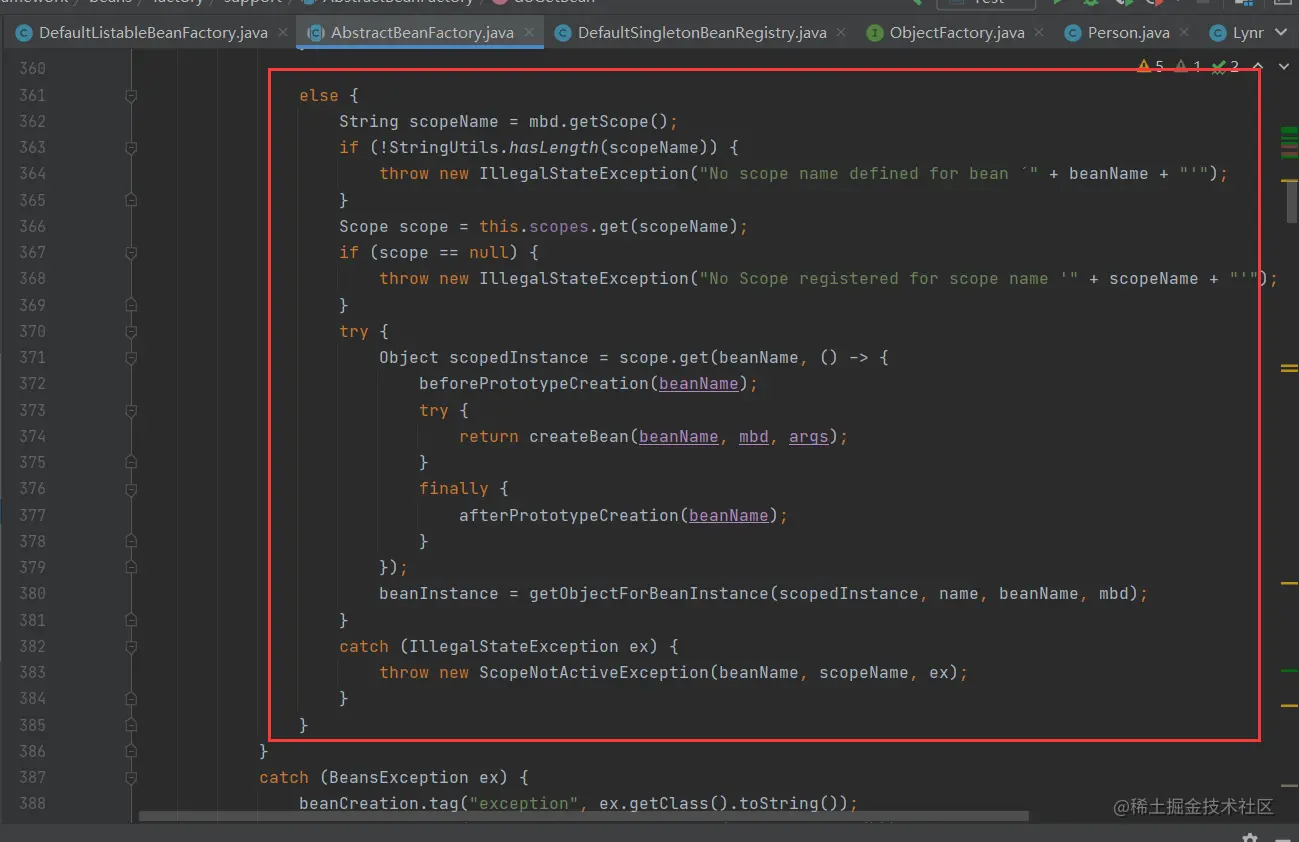1299x842 pixels.
Task: Click the beforePrototypeCreation method name
Action: click(534, 384)
